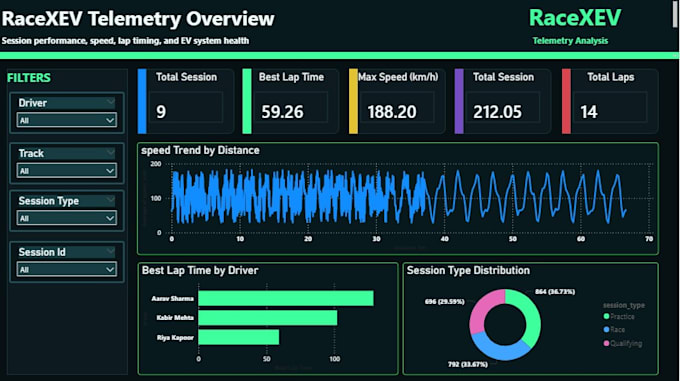Click the blue Race donut segment
680x381 pixels.
pyautogui.click(x=499, y=350)
